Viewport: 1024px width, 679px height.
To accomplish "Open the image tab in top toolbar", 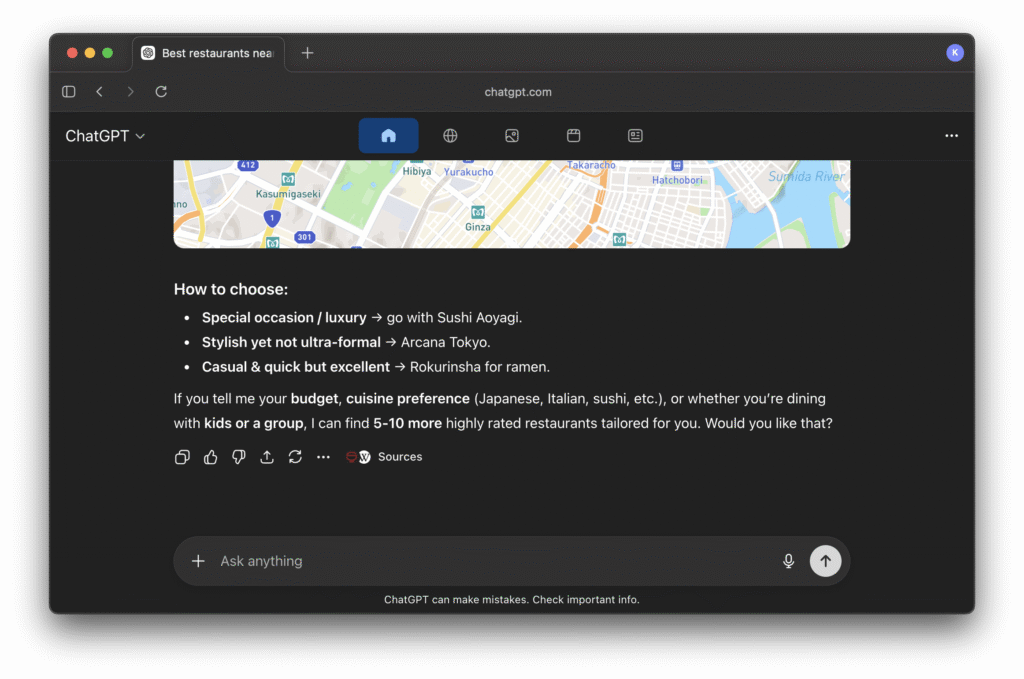I will [x=512, y=136].
